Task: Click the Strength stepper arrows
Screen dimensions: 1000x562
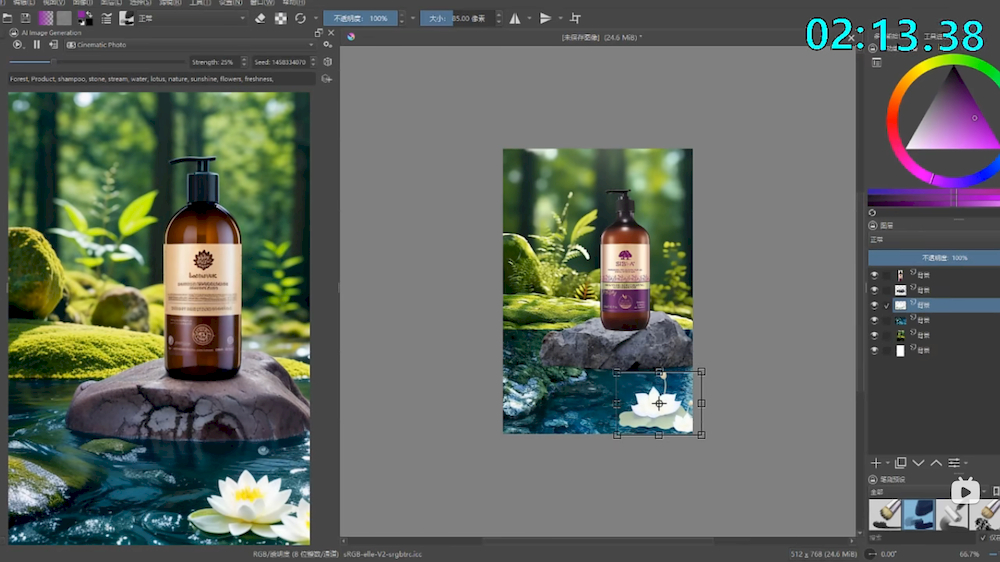Action: pos(244,62)
